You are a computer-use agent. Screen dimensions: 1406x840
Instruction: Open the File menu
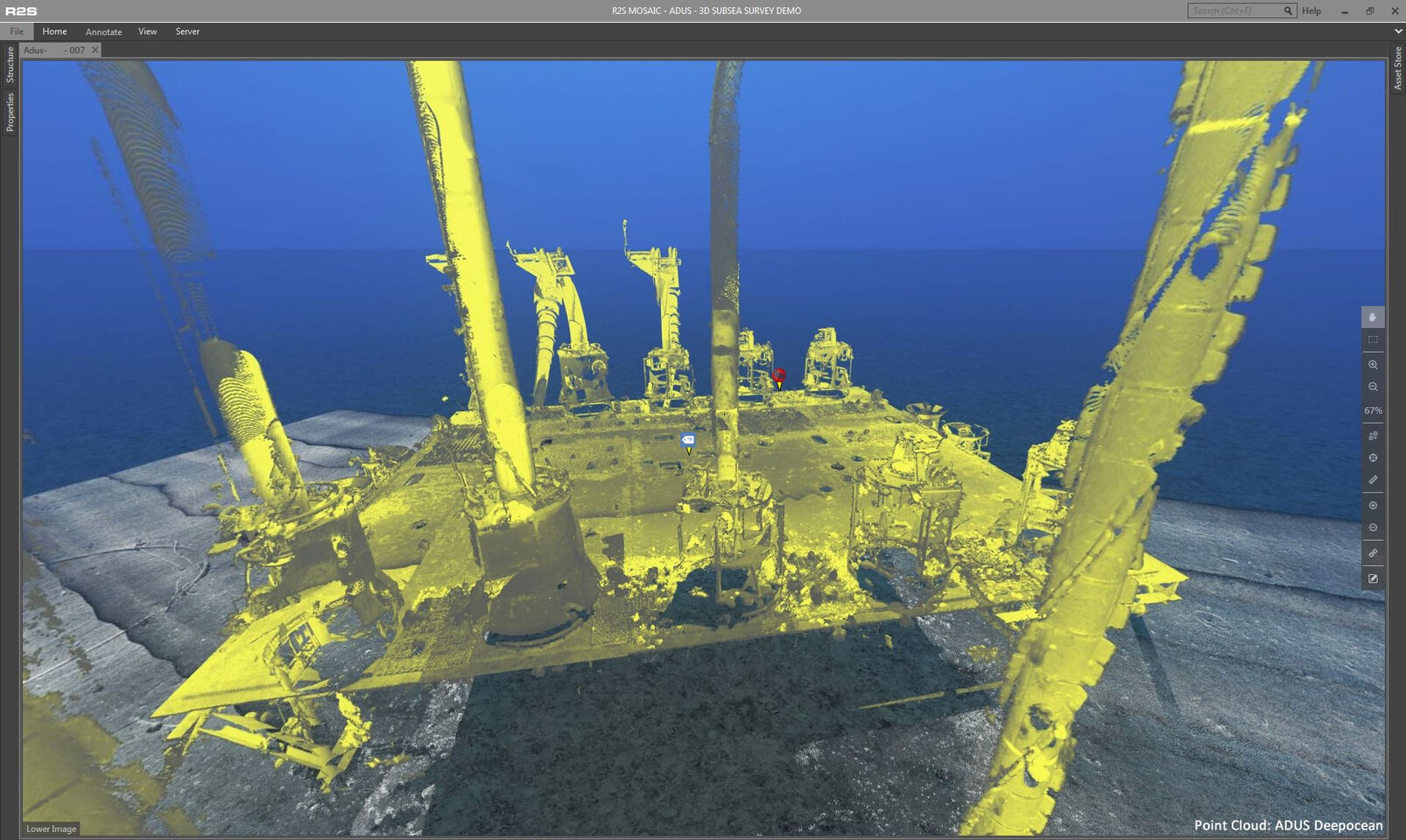click(17, 31)
